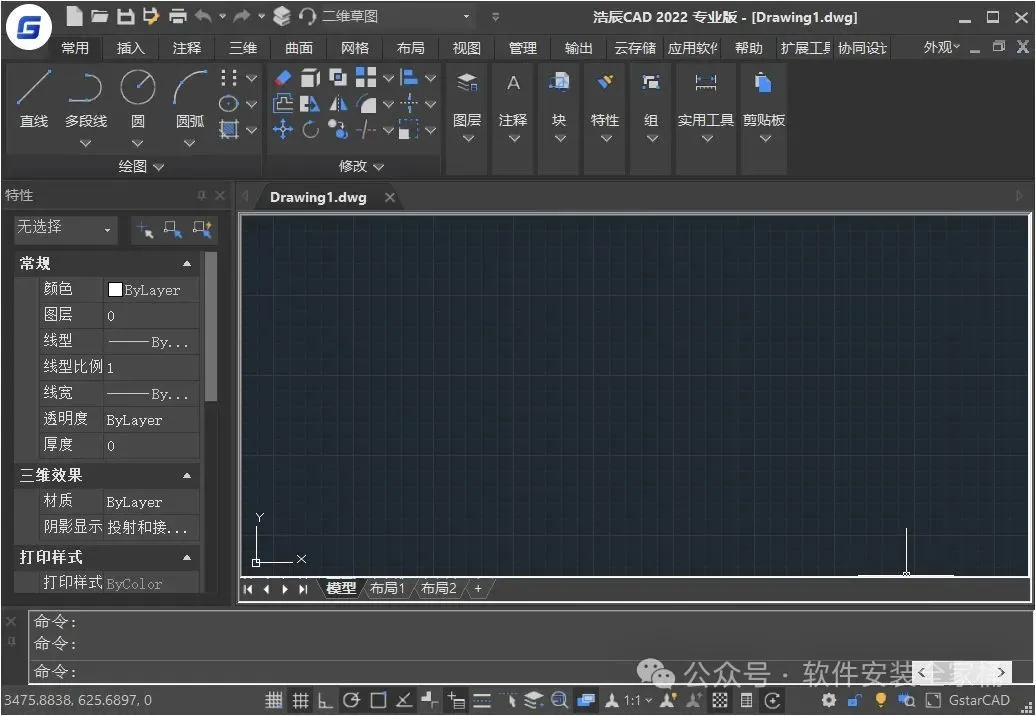This screenshot has height=716, width=1036.
Task: Click the ByLayer color swatch field
Action: coord(151,290)
